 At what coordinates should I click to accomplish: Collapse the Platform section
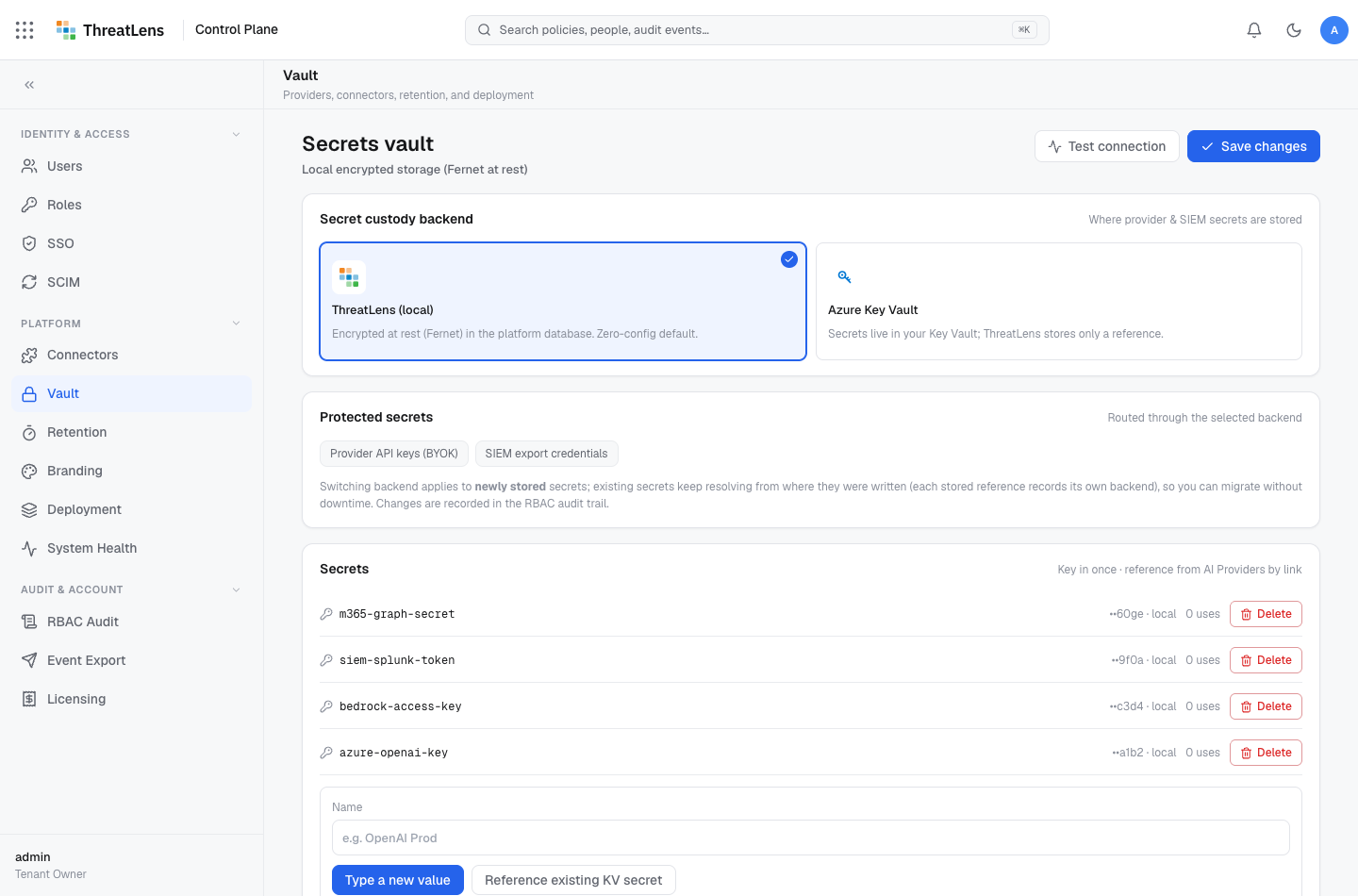[x=236, y=324]
